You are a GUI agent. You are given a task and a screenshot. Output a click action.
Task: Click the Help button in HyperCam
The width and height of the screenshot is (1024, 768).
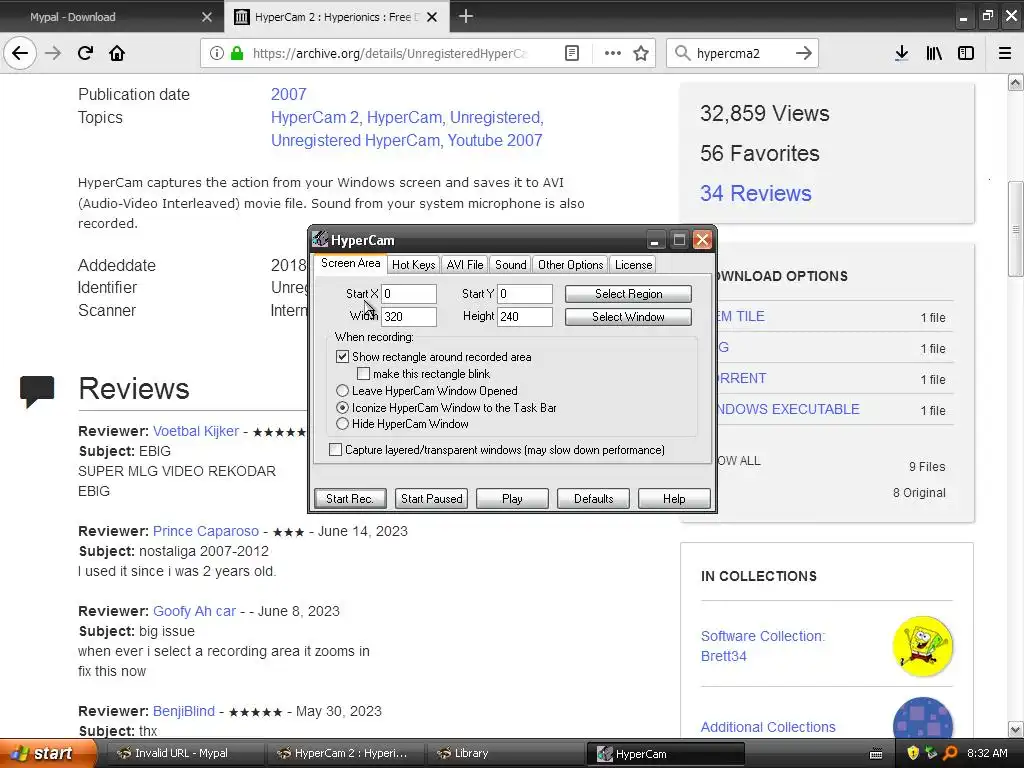pos(674,498)
